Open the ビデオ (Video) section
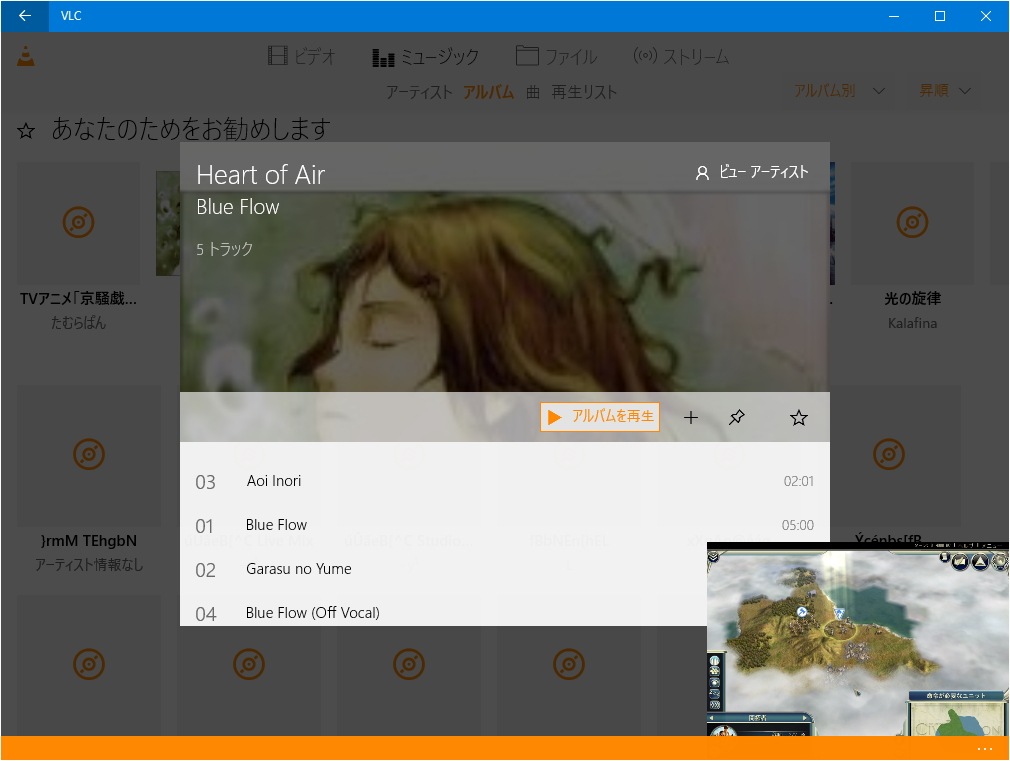Screen dimensions: 1010x761 301,56
